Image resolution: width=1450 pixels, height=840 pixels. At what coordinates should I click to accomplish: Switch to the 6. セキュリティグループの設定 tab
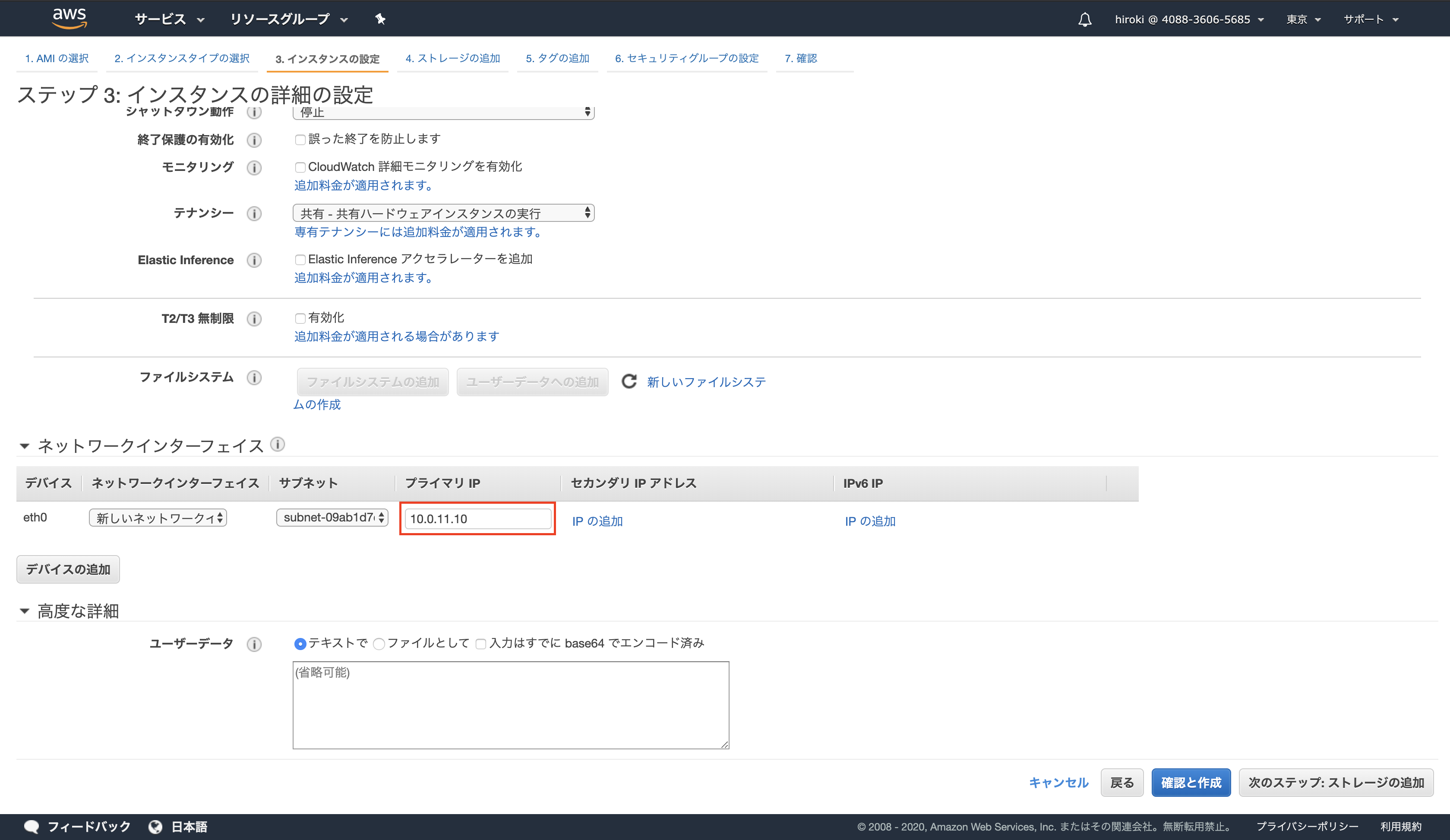pyautogui.click(x=686, y=58)
